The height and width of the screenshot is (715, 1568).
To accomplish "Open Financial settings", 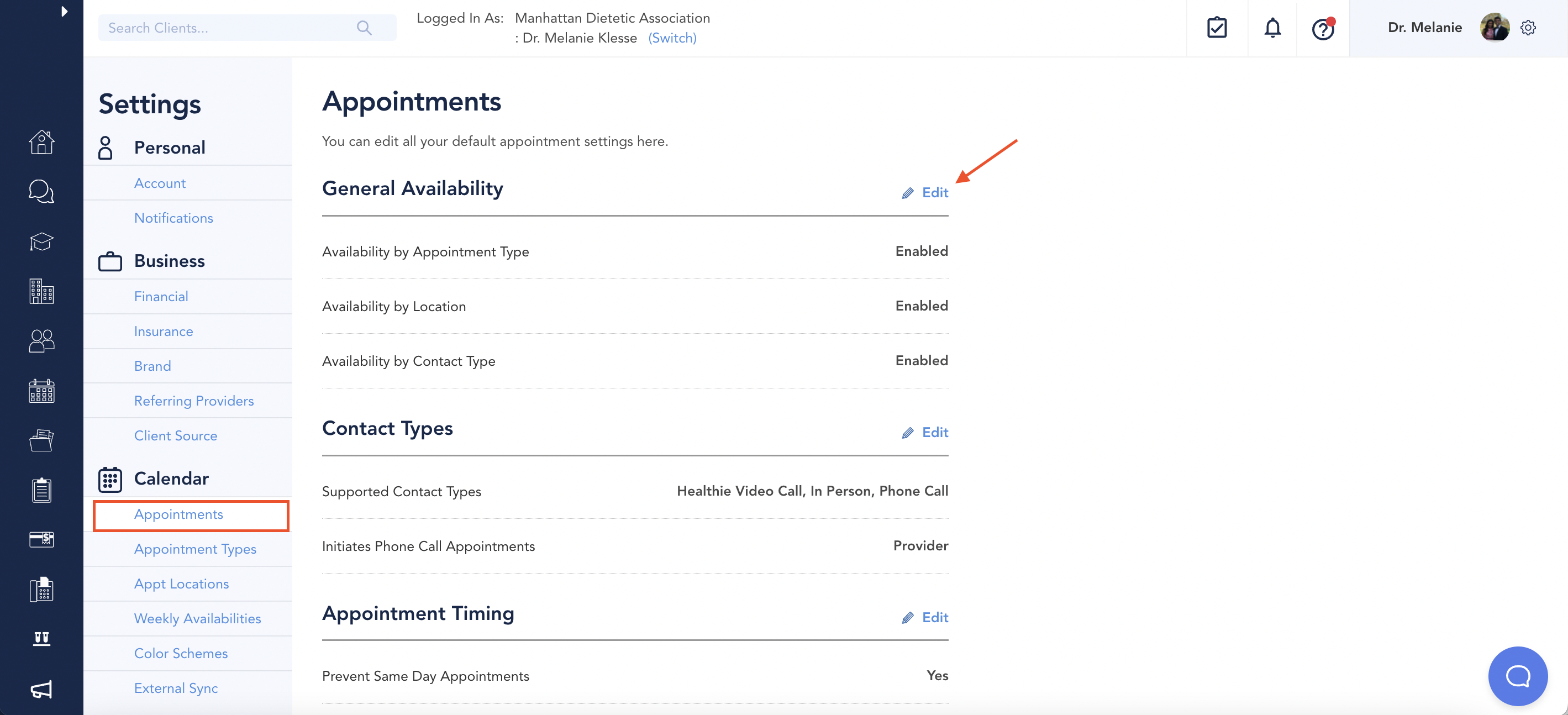I will click(x=161, y=296).
